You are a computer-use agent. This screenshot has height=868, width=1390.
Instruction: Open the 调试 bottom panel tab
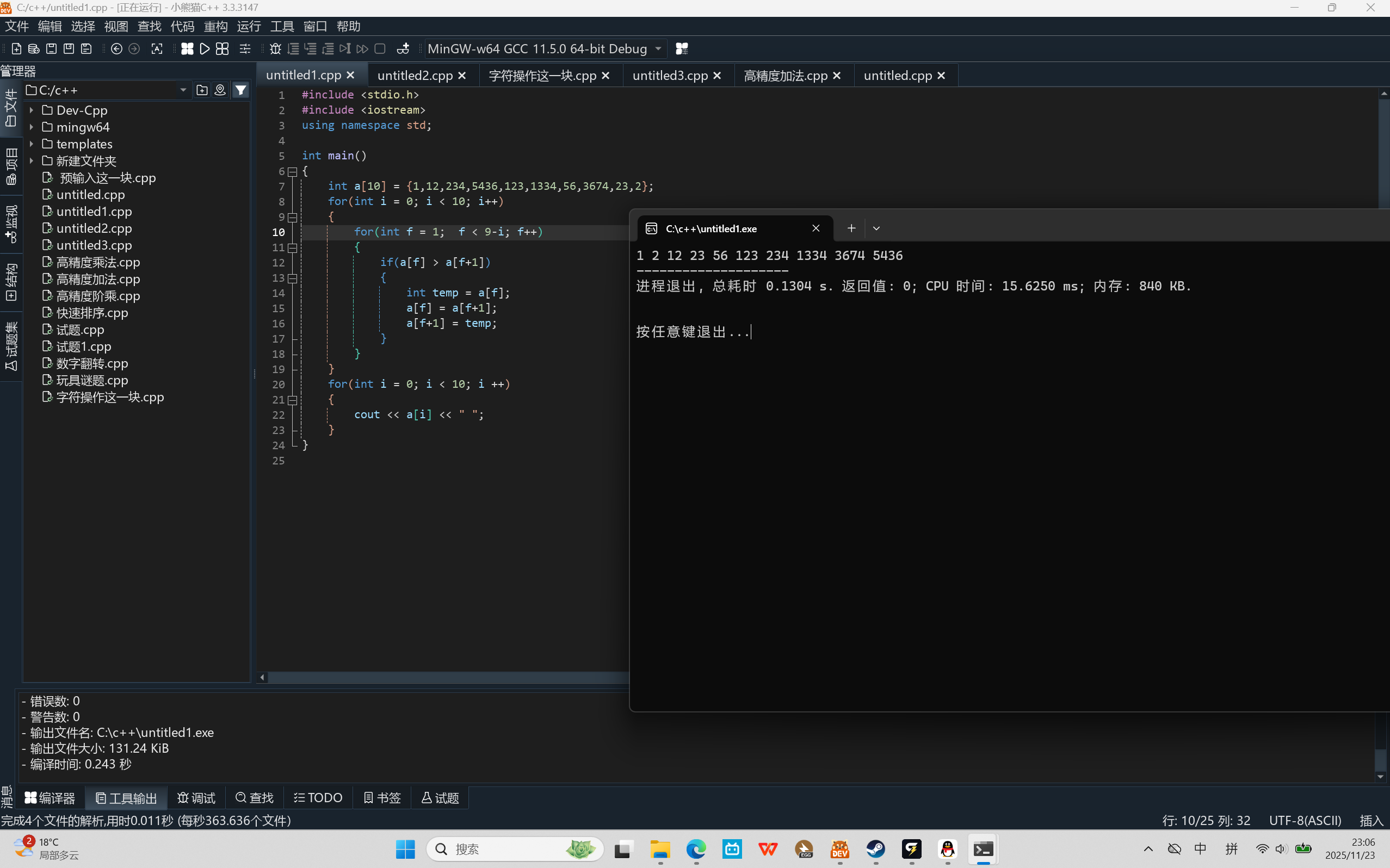click(196, 798)
